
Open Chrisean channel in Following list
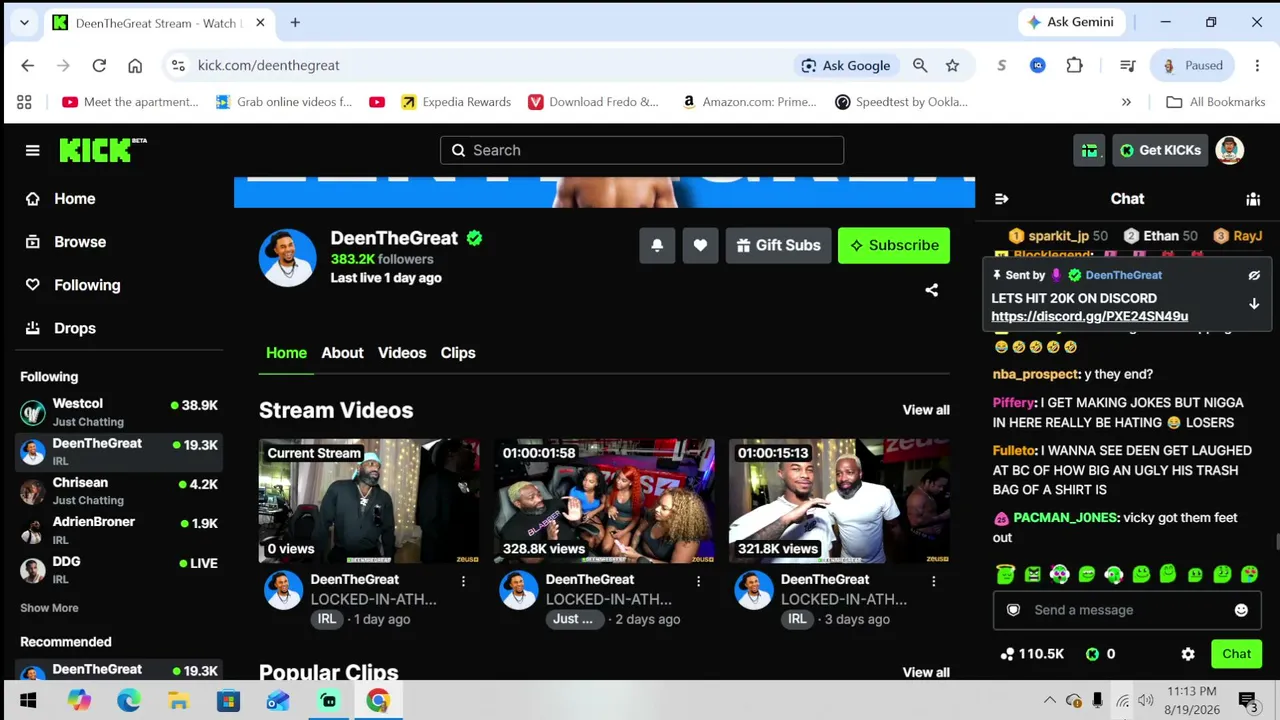pyautogui.click(x=120, y=491)
